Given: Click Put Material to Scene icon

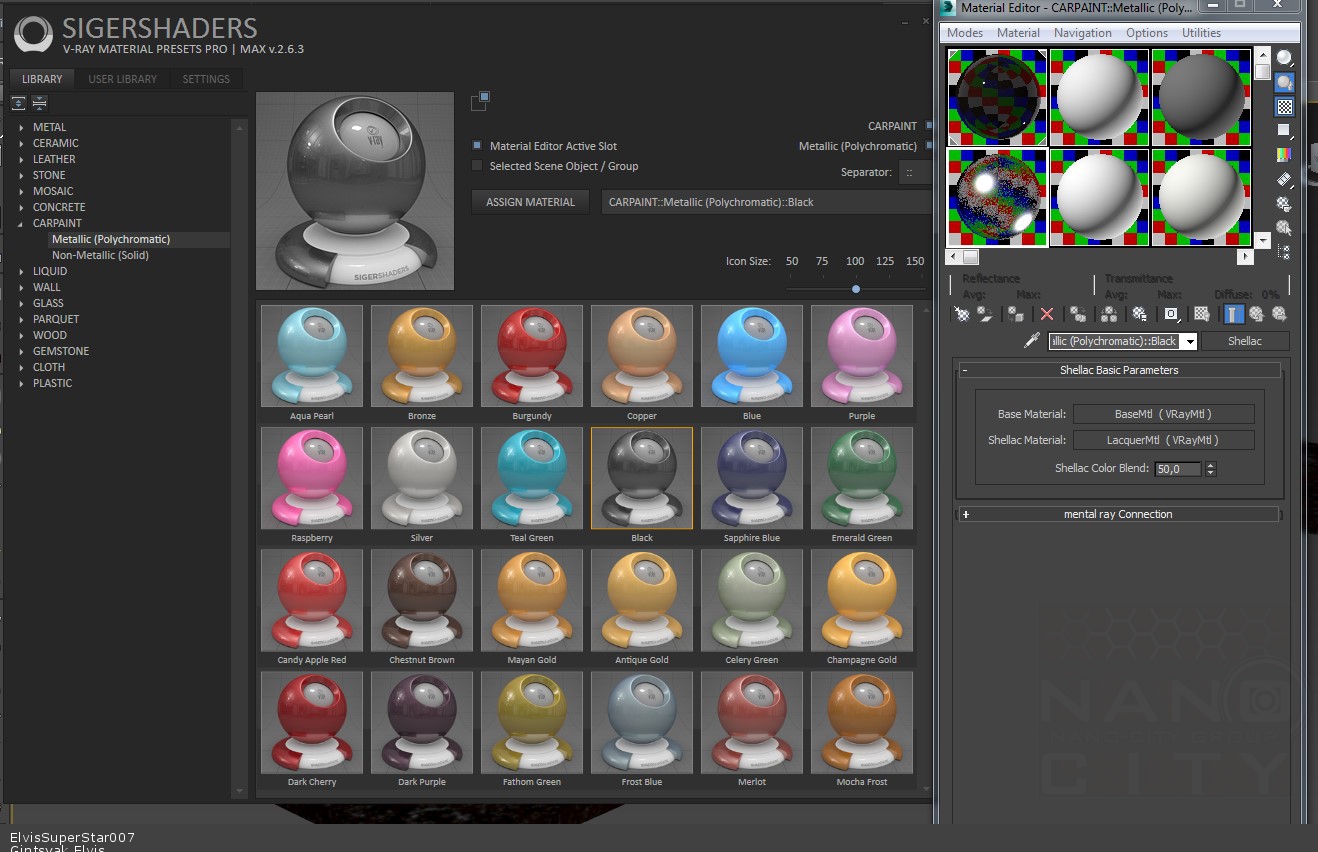Looking at the screenshot, I should pos(985,314).
